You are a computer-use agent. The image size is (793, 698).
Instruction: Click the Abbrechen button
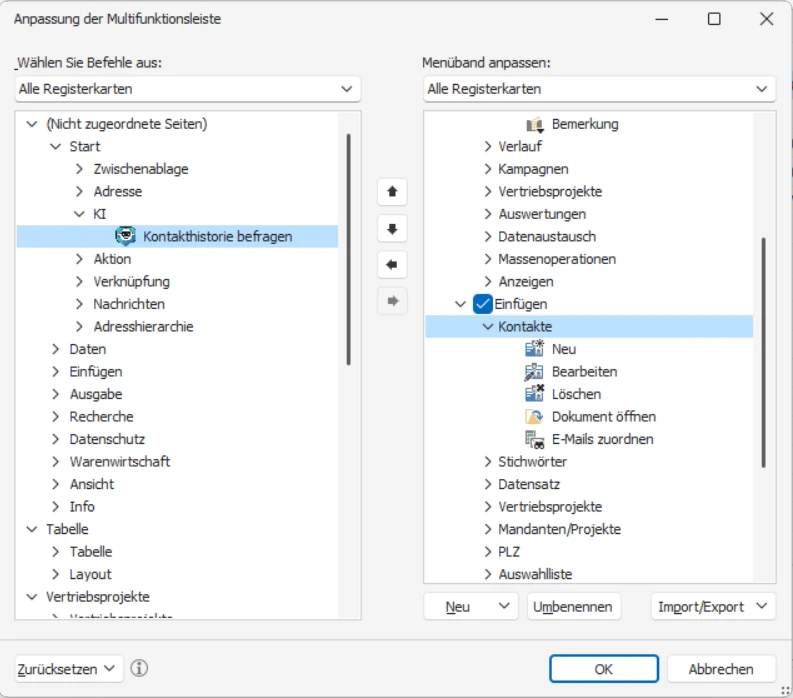tap(721, 669)
